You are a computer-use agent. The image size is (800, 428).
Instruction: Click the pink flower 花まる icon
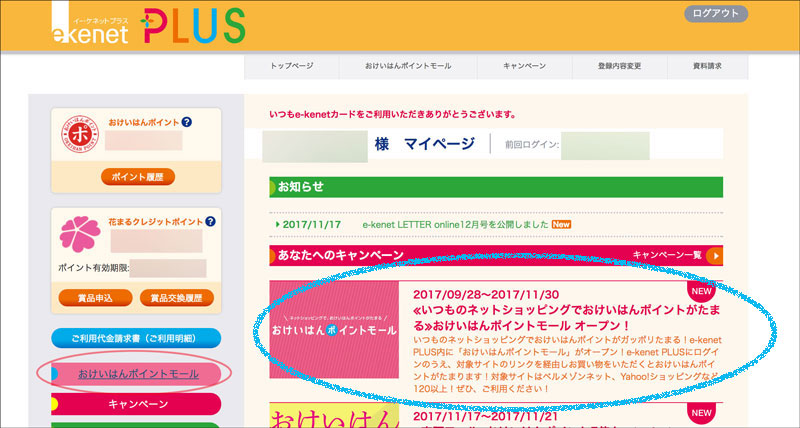[80, 234]
